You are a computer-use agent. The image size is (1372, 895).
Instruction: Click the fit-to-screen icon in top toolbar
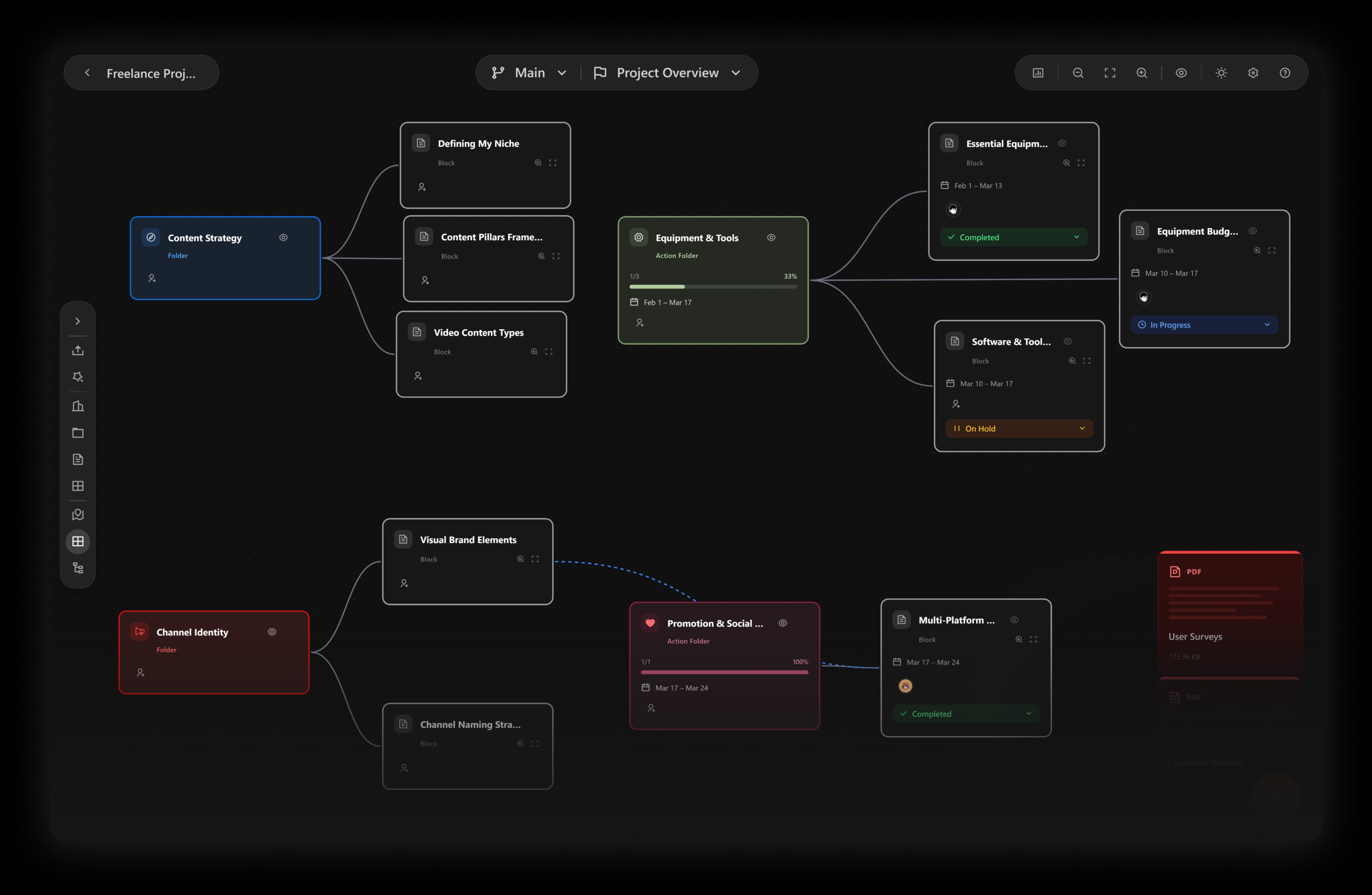[1110, 73]
